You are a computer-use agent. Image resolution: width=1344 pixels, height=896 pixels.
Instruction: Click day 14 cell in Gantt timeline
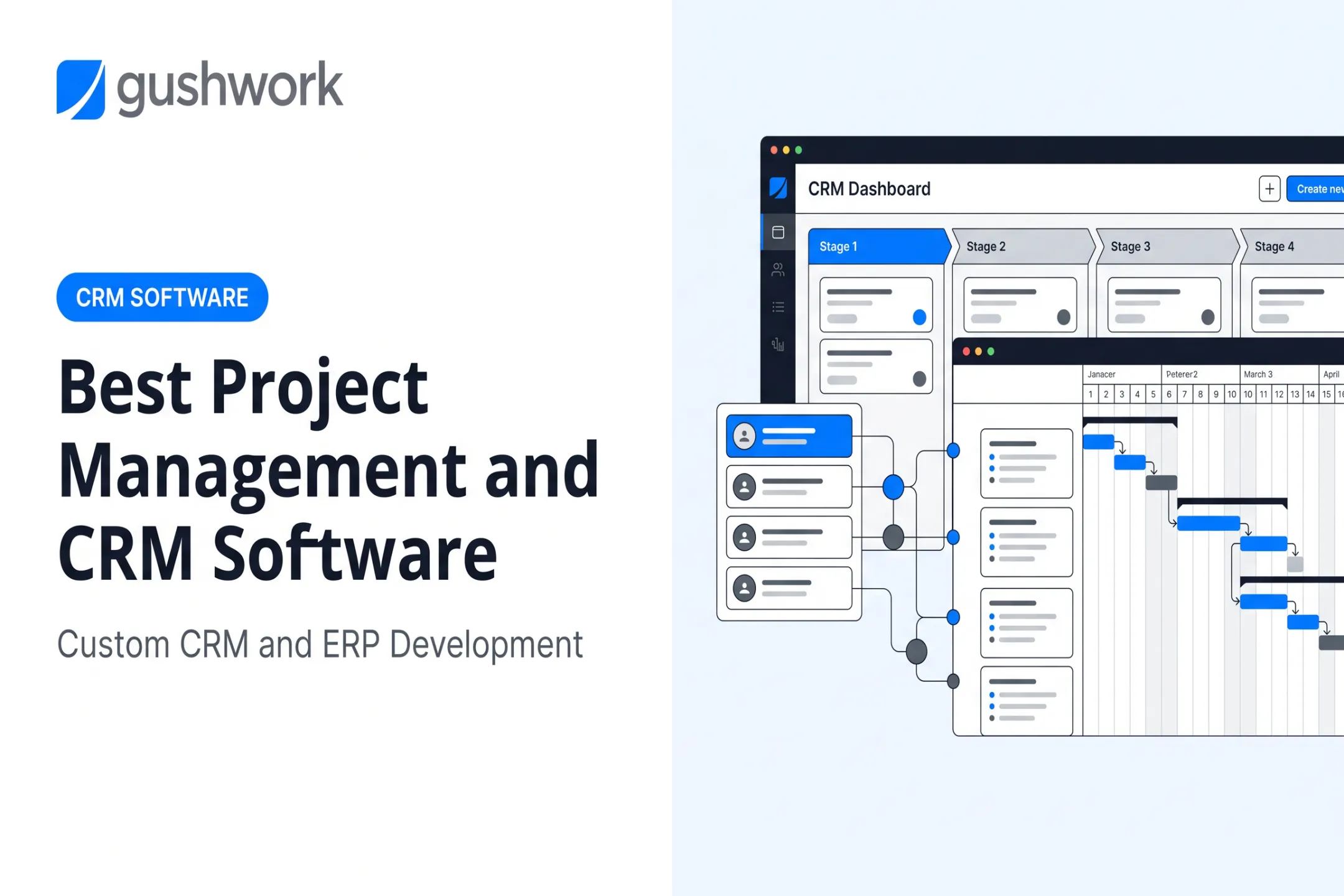[1310, 394]
